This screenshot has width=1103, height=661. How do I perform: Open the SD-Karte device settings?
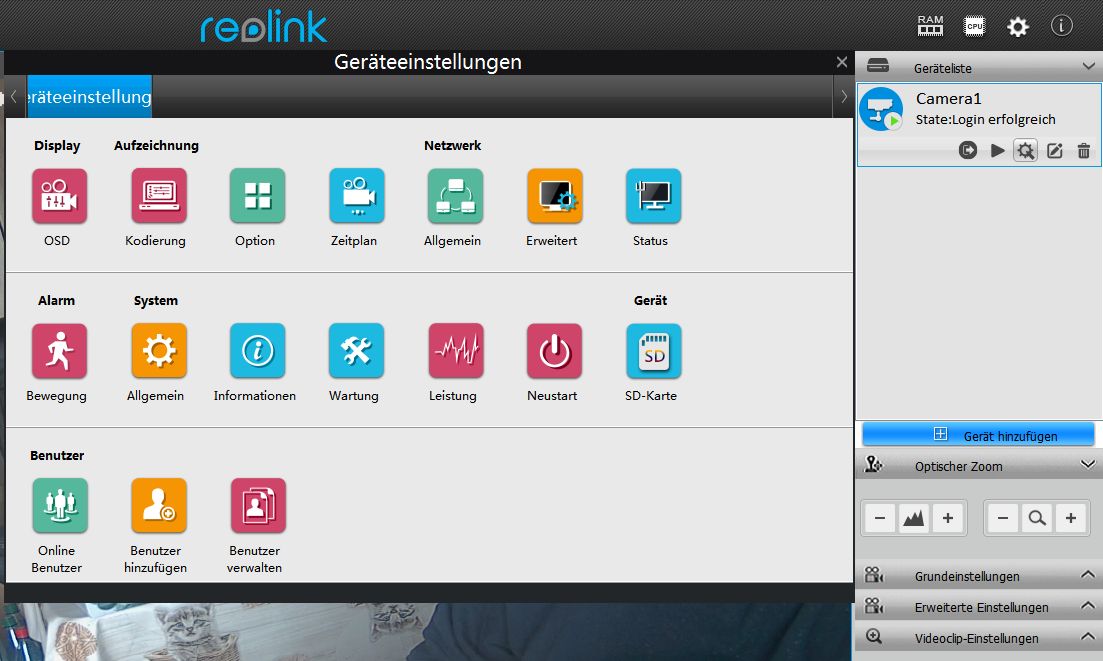(x=653, y=351)
